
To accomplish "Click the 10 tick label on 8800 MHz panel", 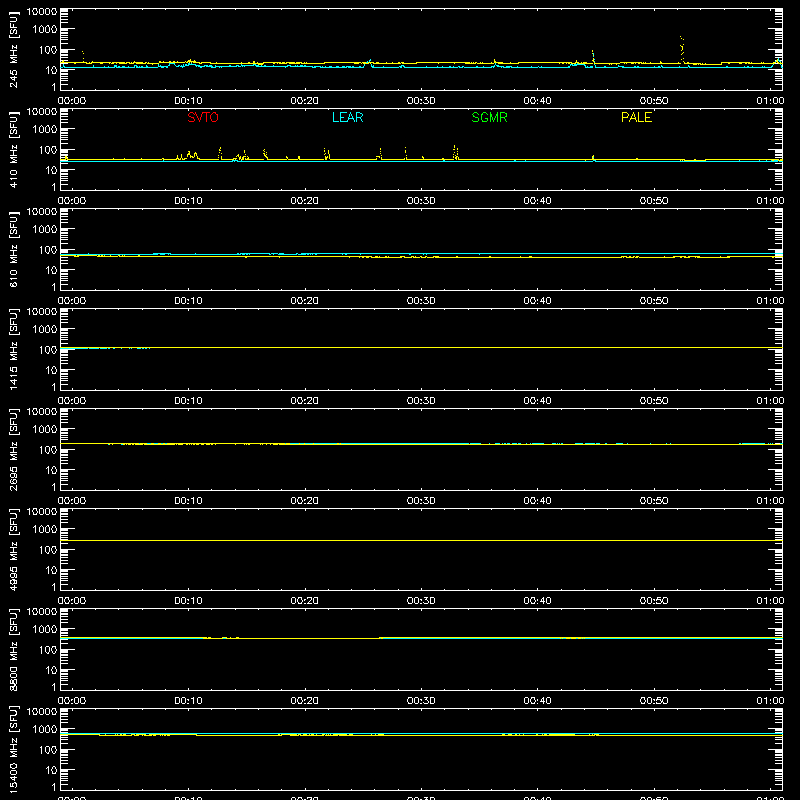I will (51, 670).
